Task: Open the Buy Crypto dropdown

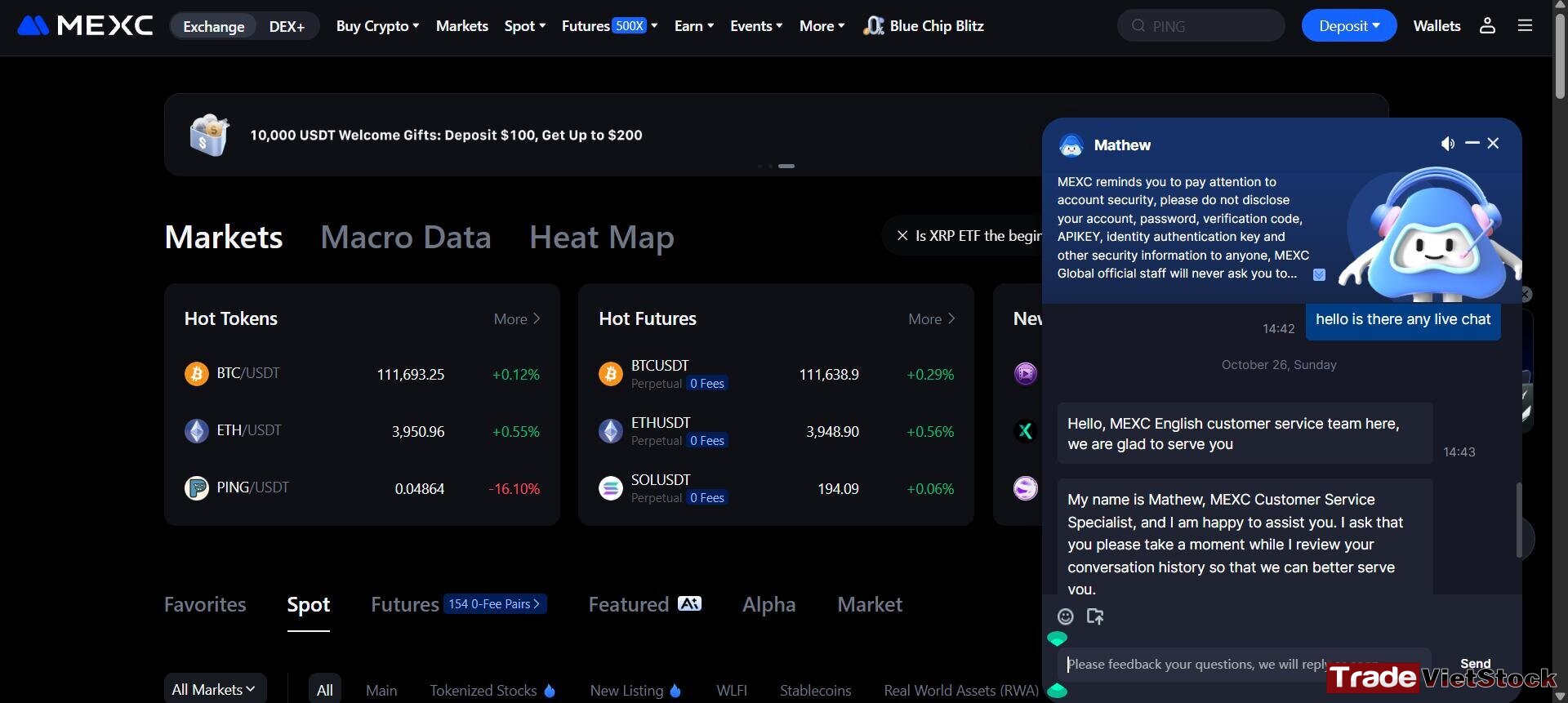Action: tap(377, 26)
